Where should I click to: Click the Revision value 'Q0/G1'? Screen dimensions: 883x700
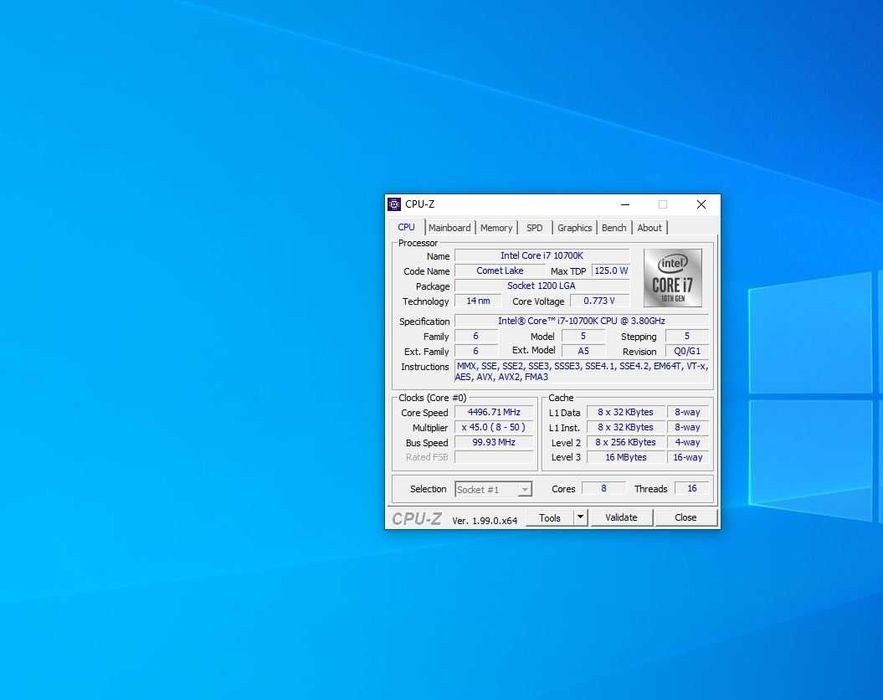687,351
